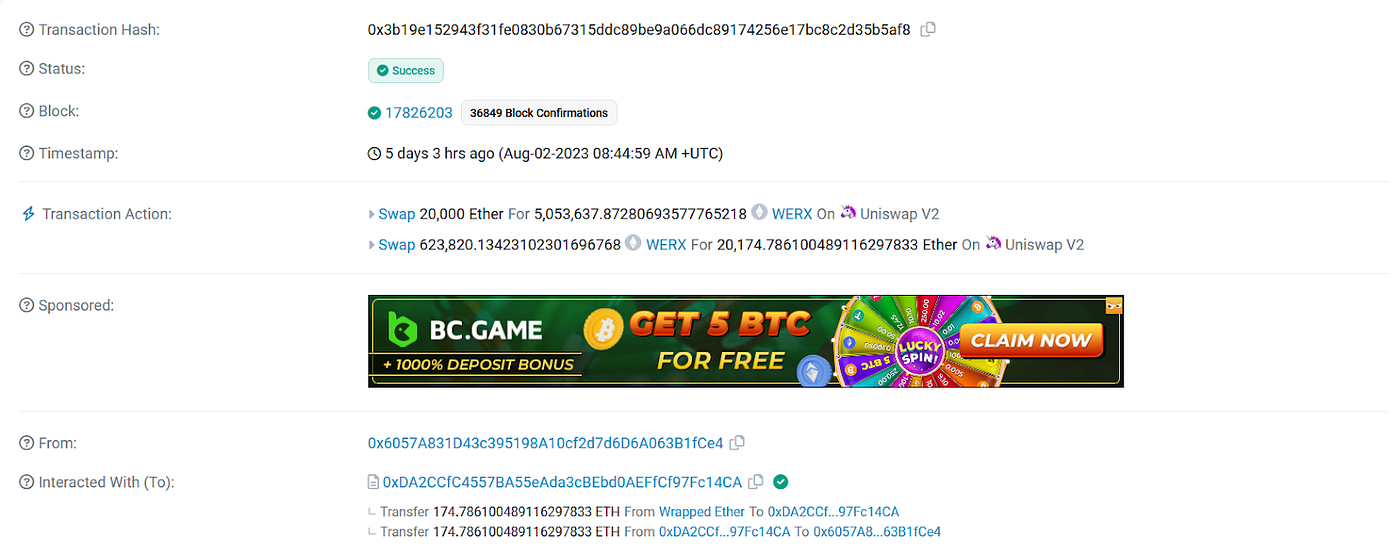Screen dimensions: 1400x553
Task: Click the help icon beside Interacted With
Action: [x=27, y=483]
